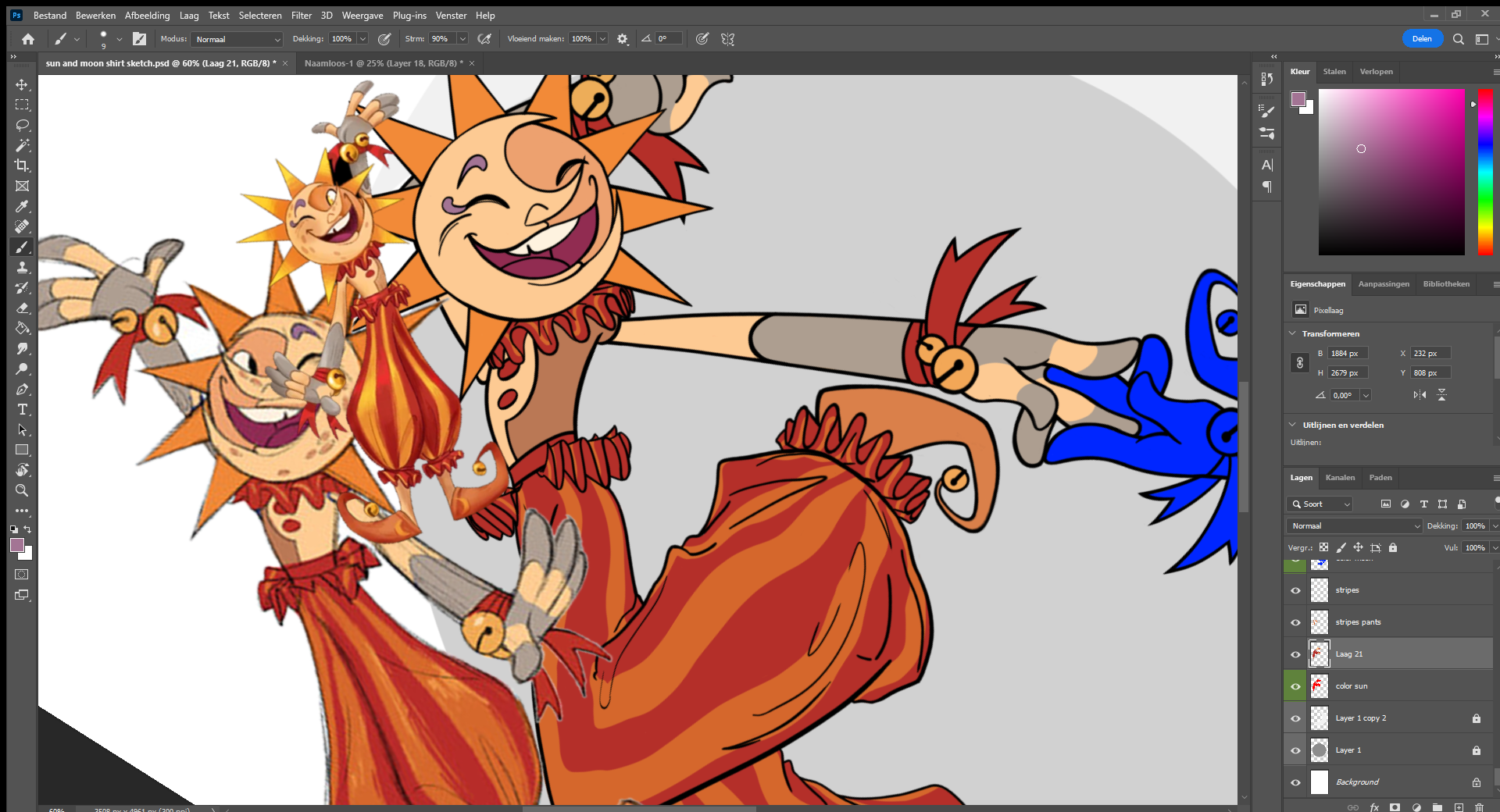Toggle airbrush build-up icon

484,39
